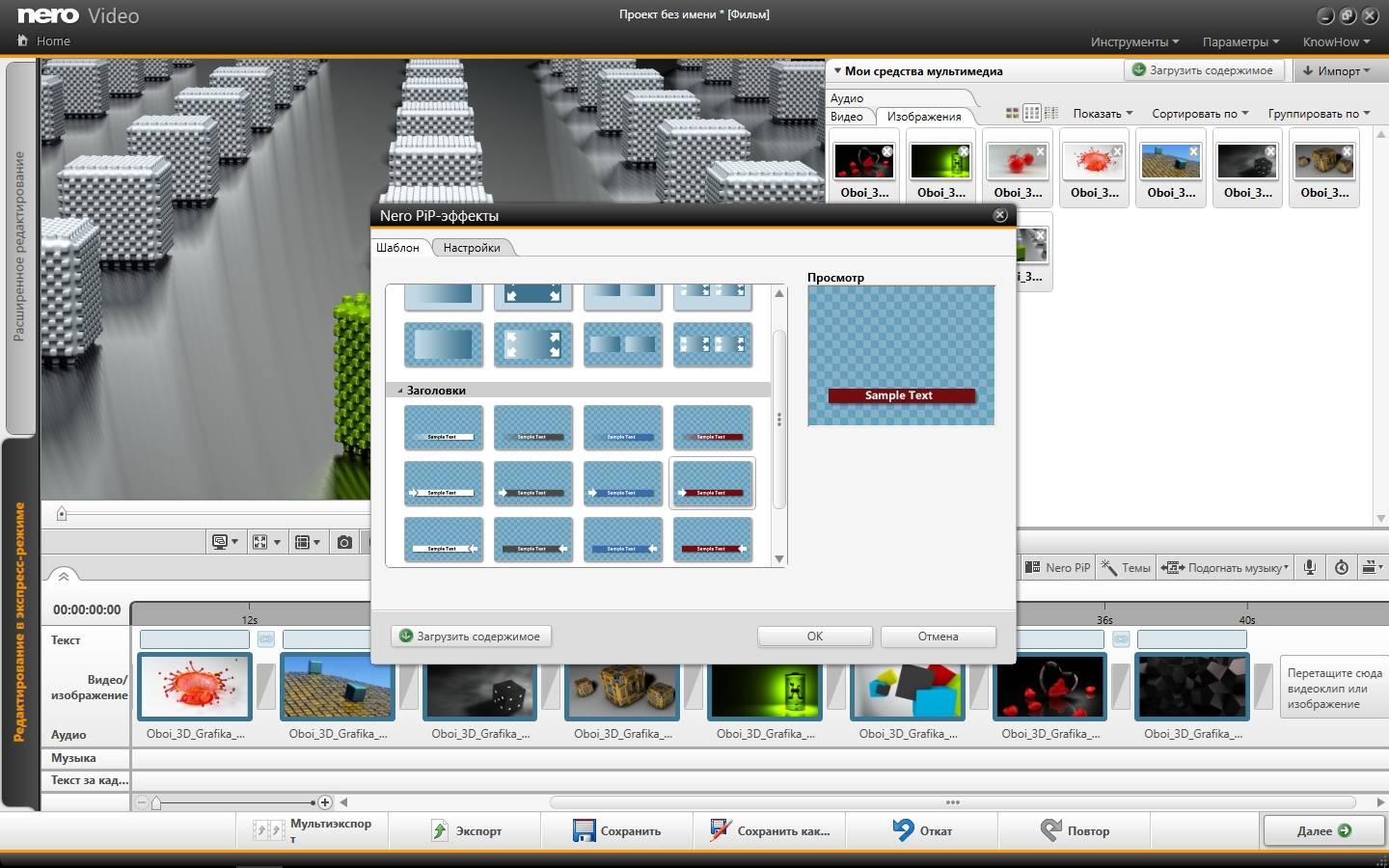The image size is (1389, 868).
Task: Click the microphone voice-over recording icon
Action: pyautogui.click(x=1310, y=567)
